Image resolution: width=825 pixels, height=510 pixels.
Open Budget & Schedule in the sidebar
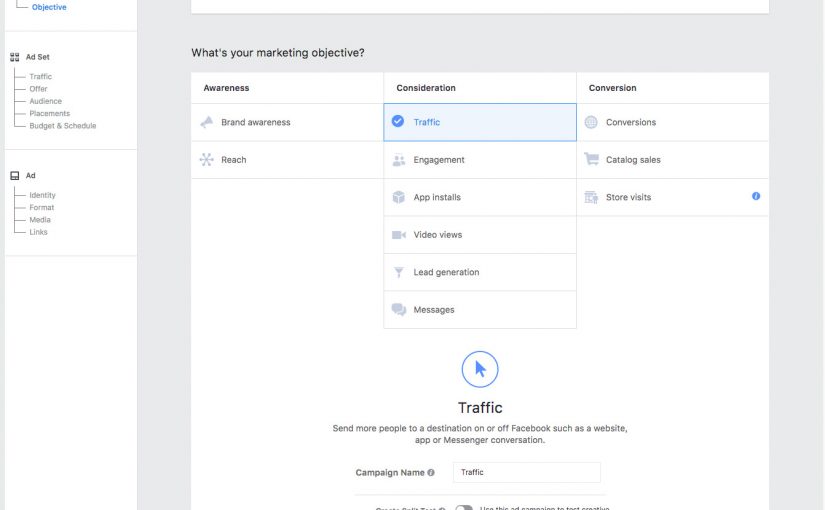(x=63, y=126)
